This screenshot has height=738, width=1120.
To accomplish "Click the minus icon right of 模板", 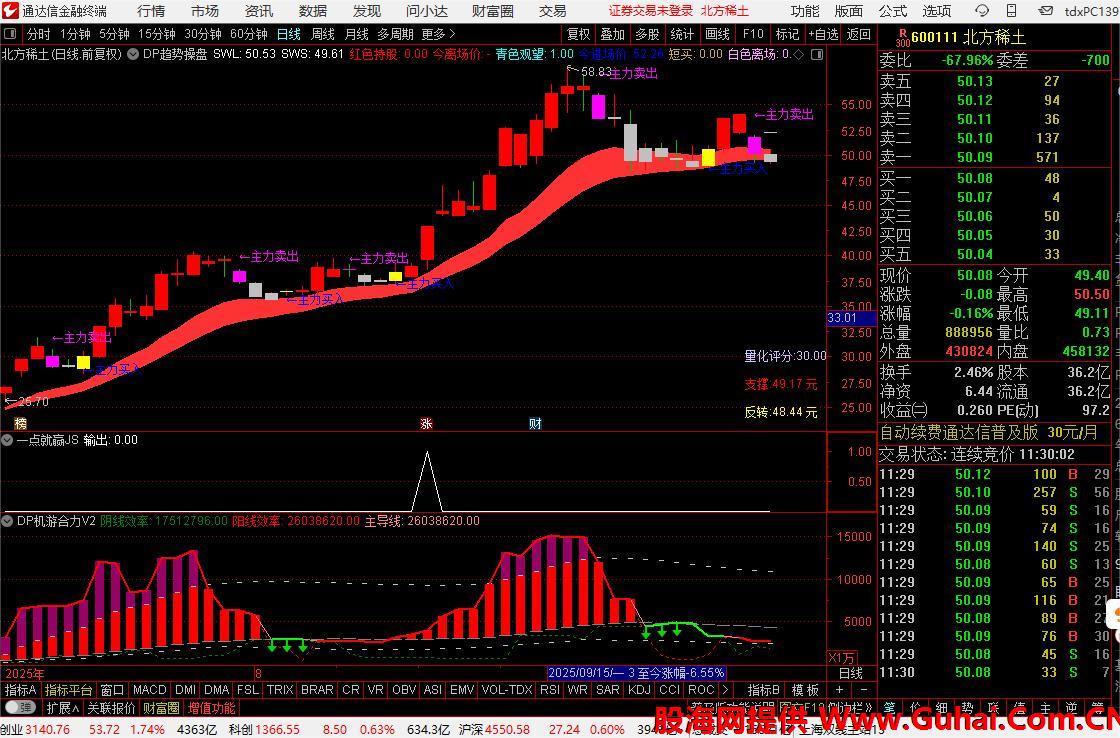I will pyautogui.click(x=864, y=690).
